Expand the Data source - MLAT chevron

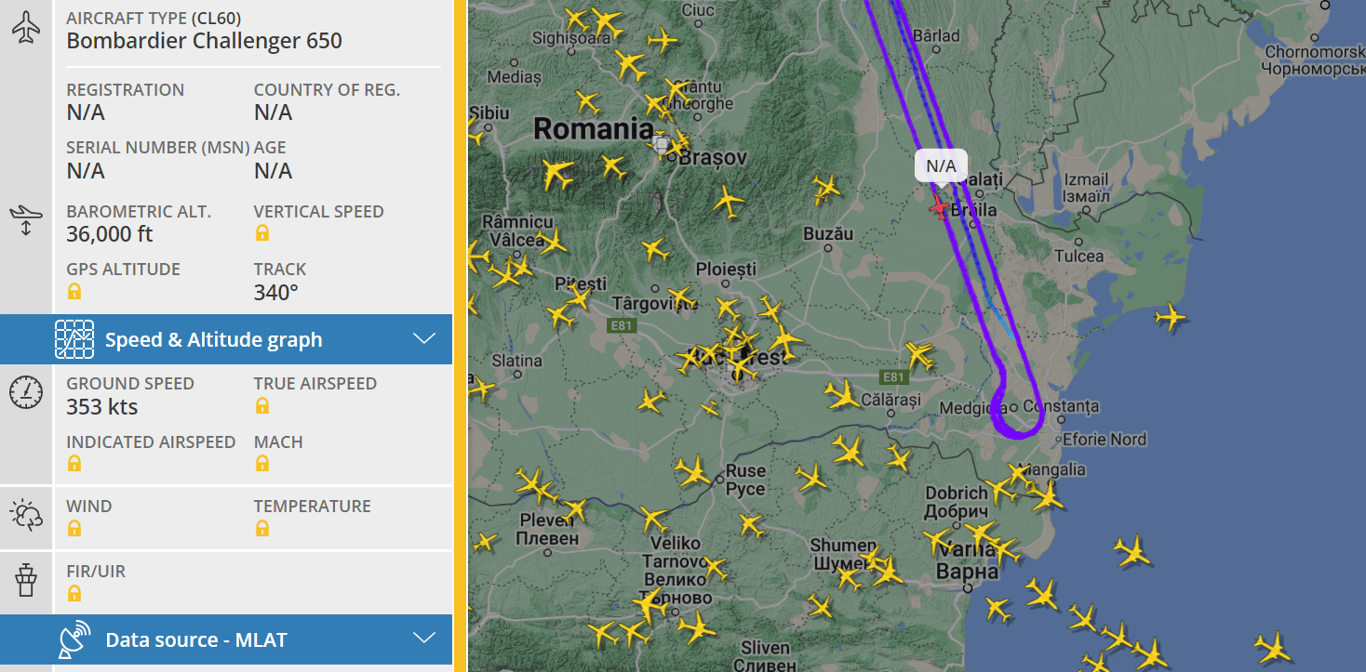coord(425,638)
